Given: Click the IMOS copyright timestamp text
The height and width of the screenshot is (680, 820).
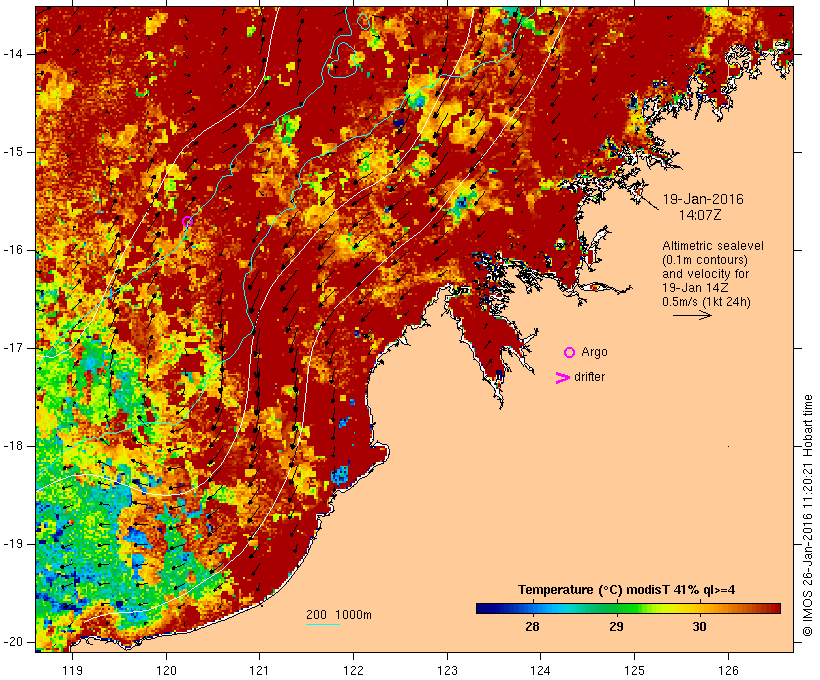Looking at the screenshot, I should pyautogui.click(x=808, y=516).
